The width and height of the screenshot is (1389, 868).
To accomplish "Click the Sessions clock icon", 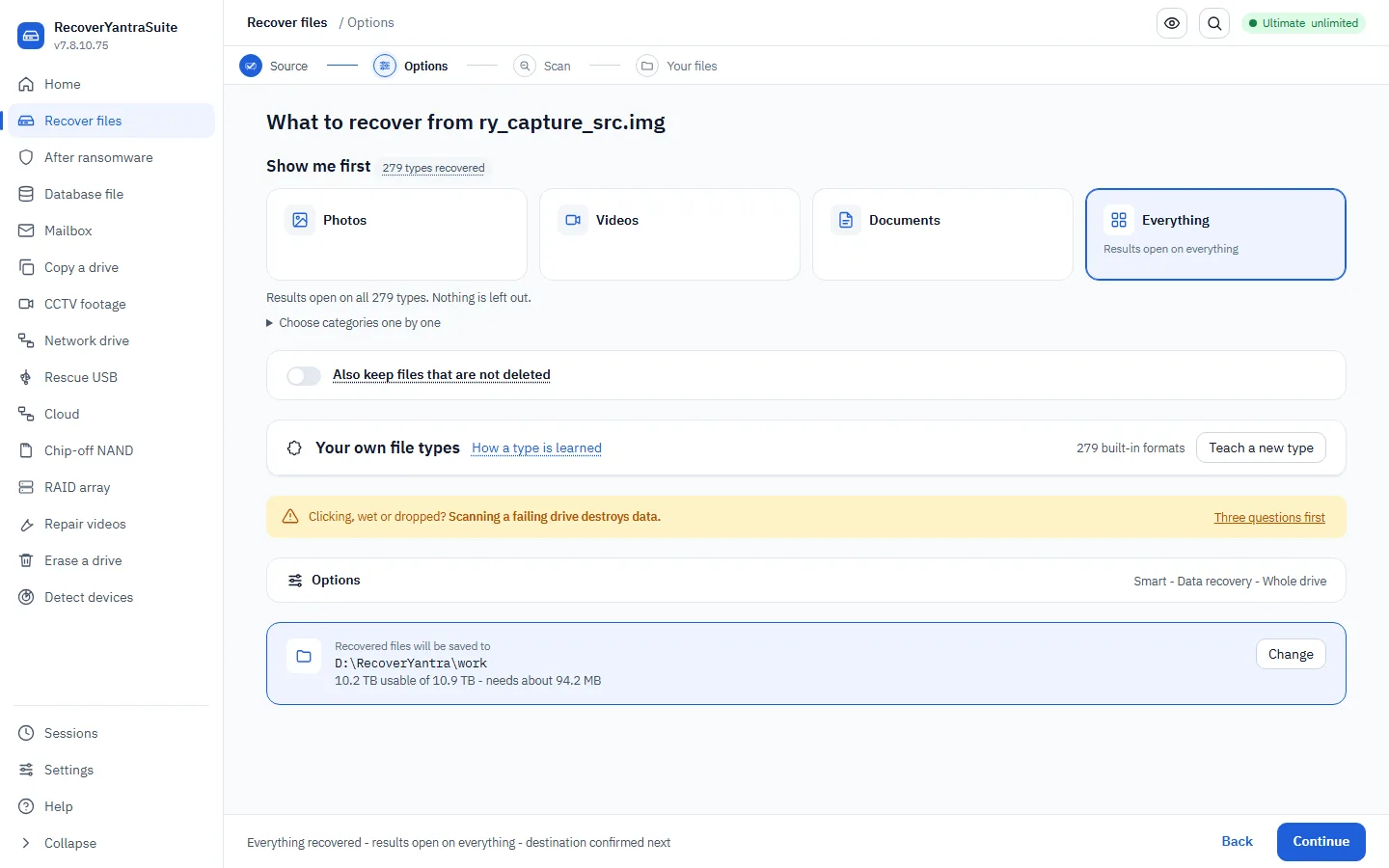I will tap(26, 733).
